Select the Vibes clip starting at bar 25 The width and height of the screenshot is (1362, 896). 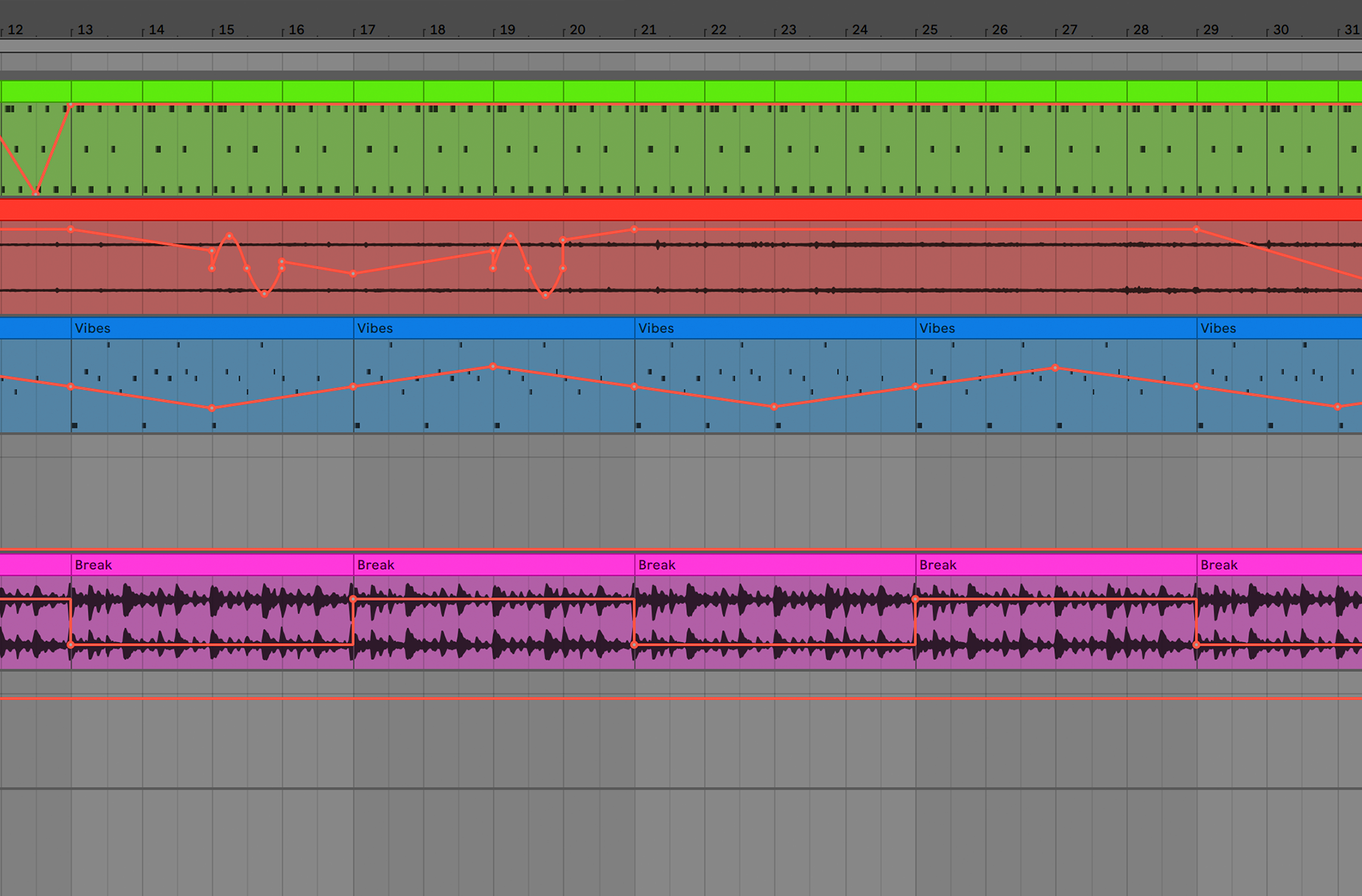tap(1056, 328)
